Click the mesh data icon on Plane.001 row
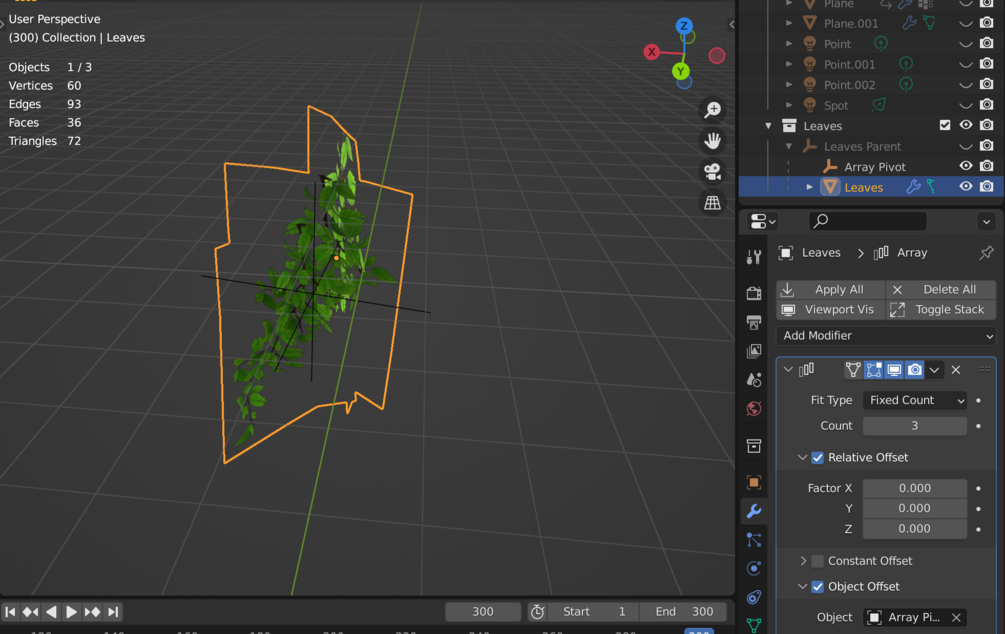 [929, 23]
